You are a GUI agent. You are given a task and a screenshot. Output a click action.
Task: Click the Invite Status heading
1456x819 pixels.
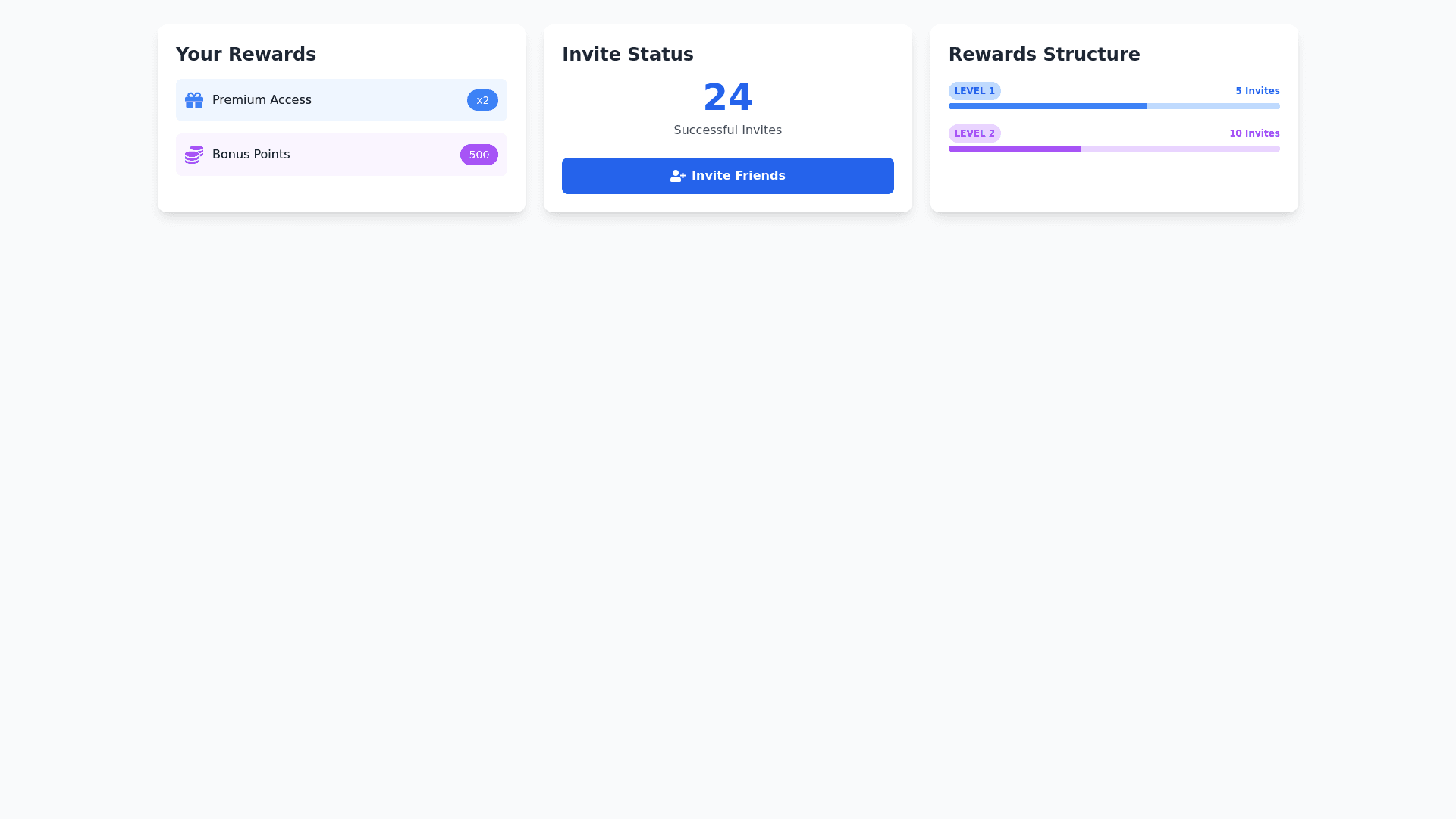627,55
